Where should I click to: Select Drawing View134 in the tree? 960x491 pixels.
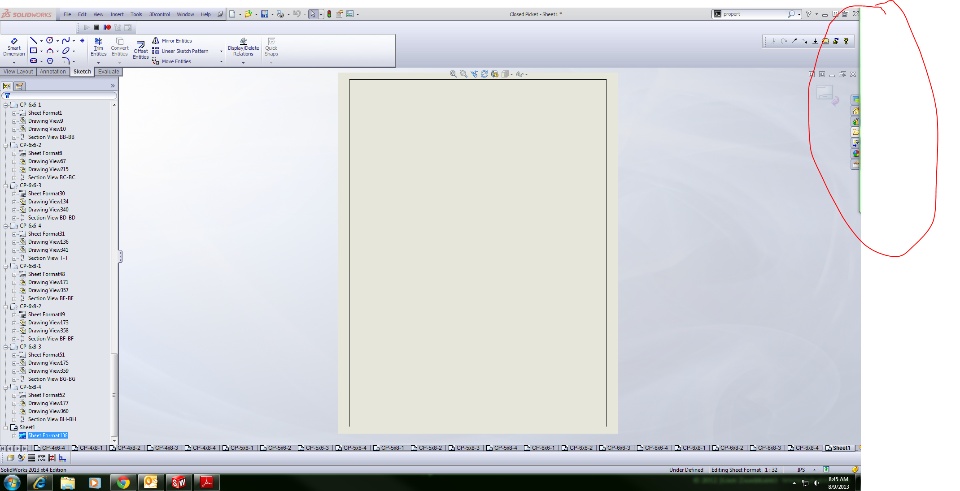coord(48,201)
